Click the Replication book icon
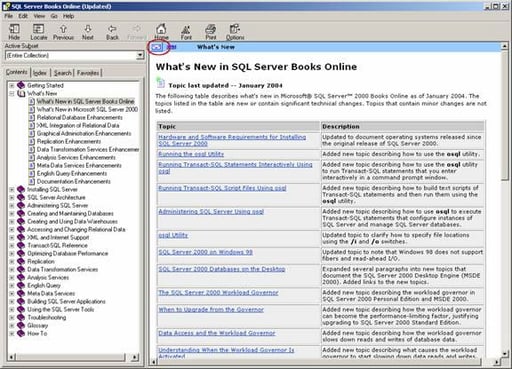 (21, 261)
